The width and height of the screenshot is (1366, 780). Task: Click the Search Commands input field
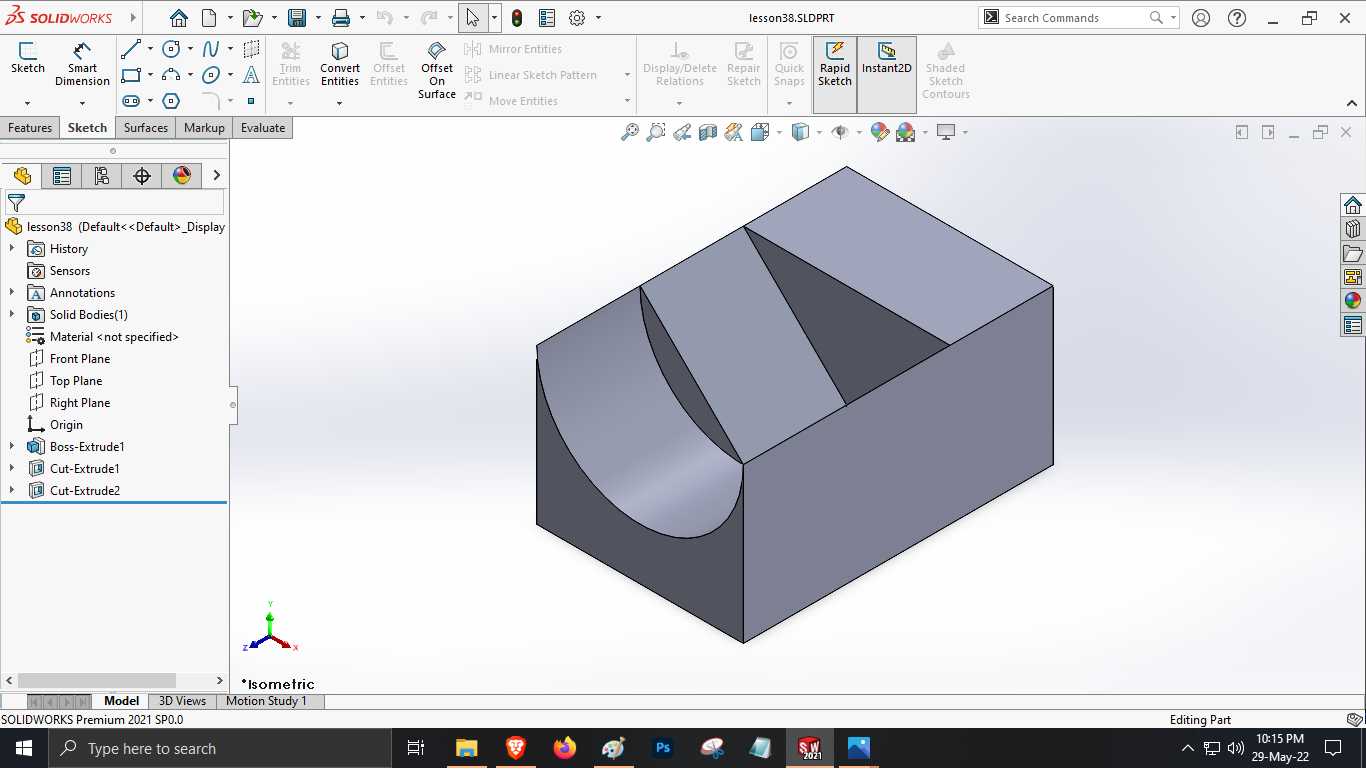(1074, 18)
